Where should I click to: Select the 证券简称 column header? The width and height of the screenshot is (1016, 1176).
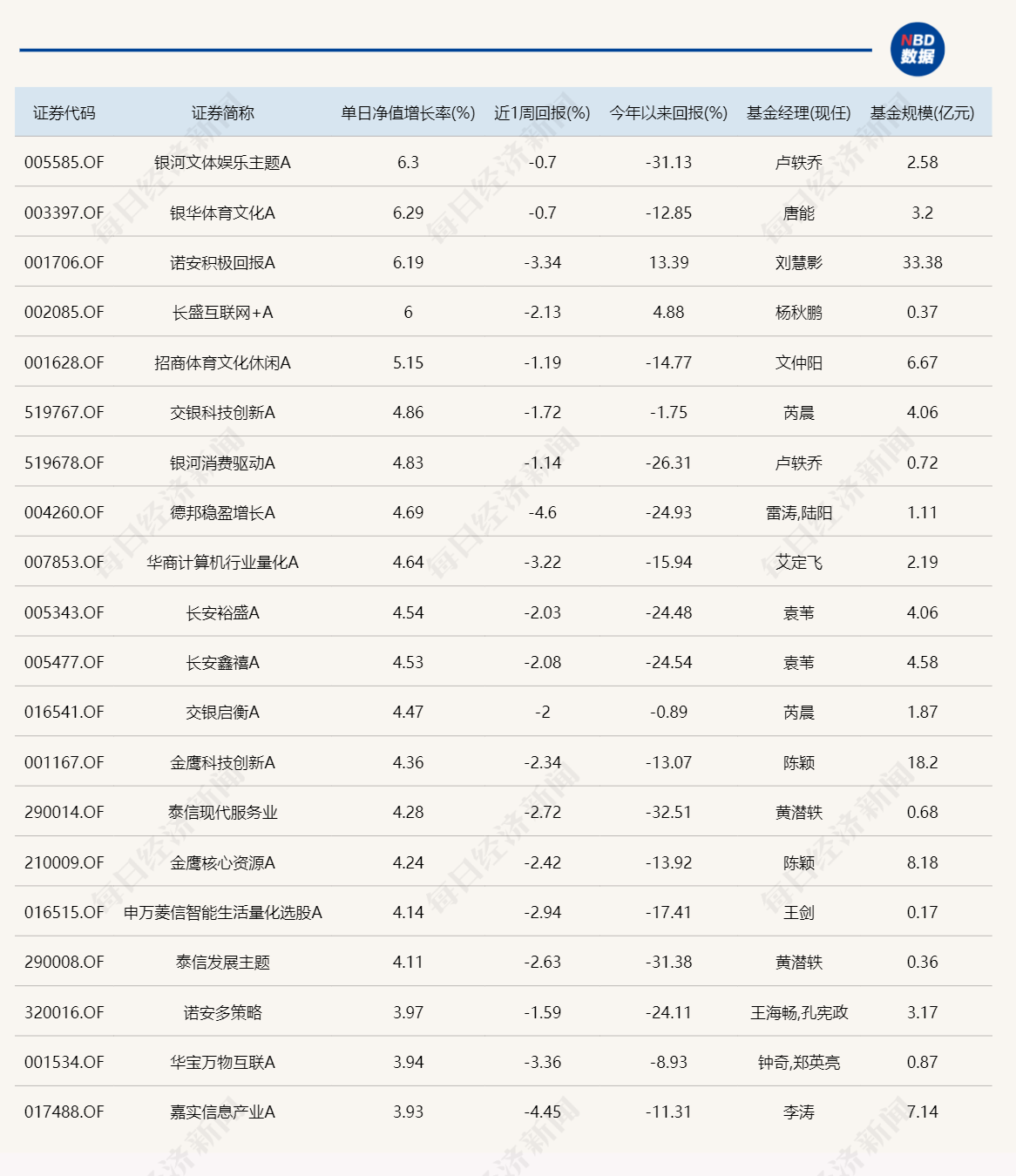tap(223, 113)
